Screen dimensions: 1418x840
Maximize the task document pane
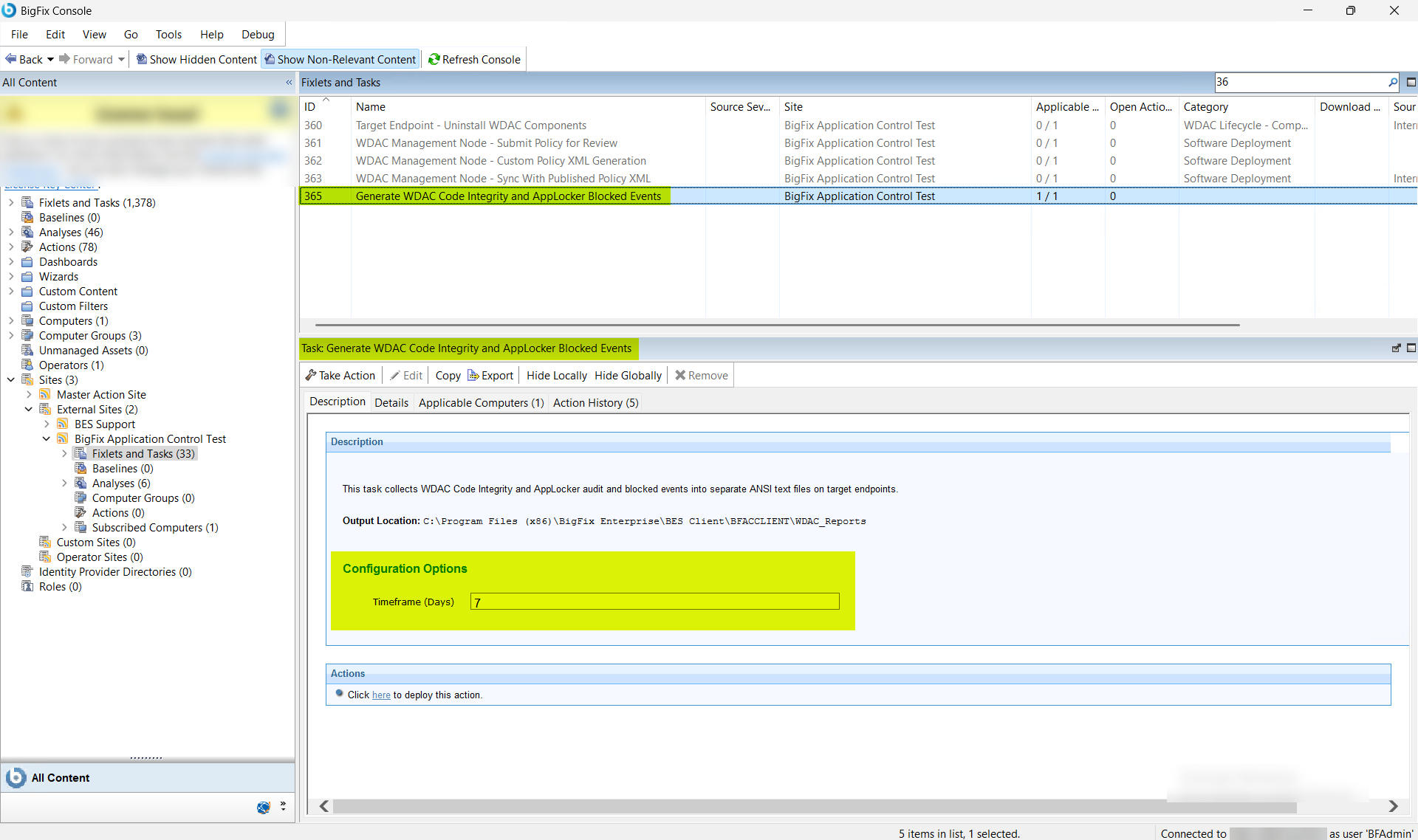(x=1411, y=348)
